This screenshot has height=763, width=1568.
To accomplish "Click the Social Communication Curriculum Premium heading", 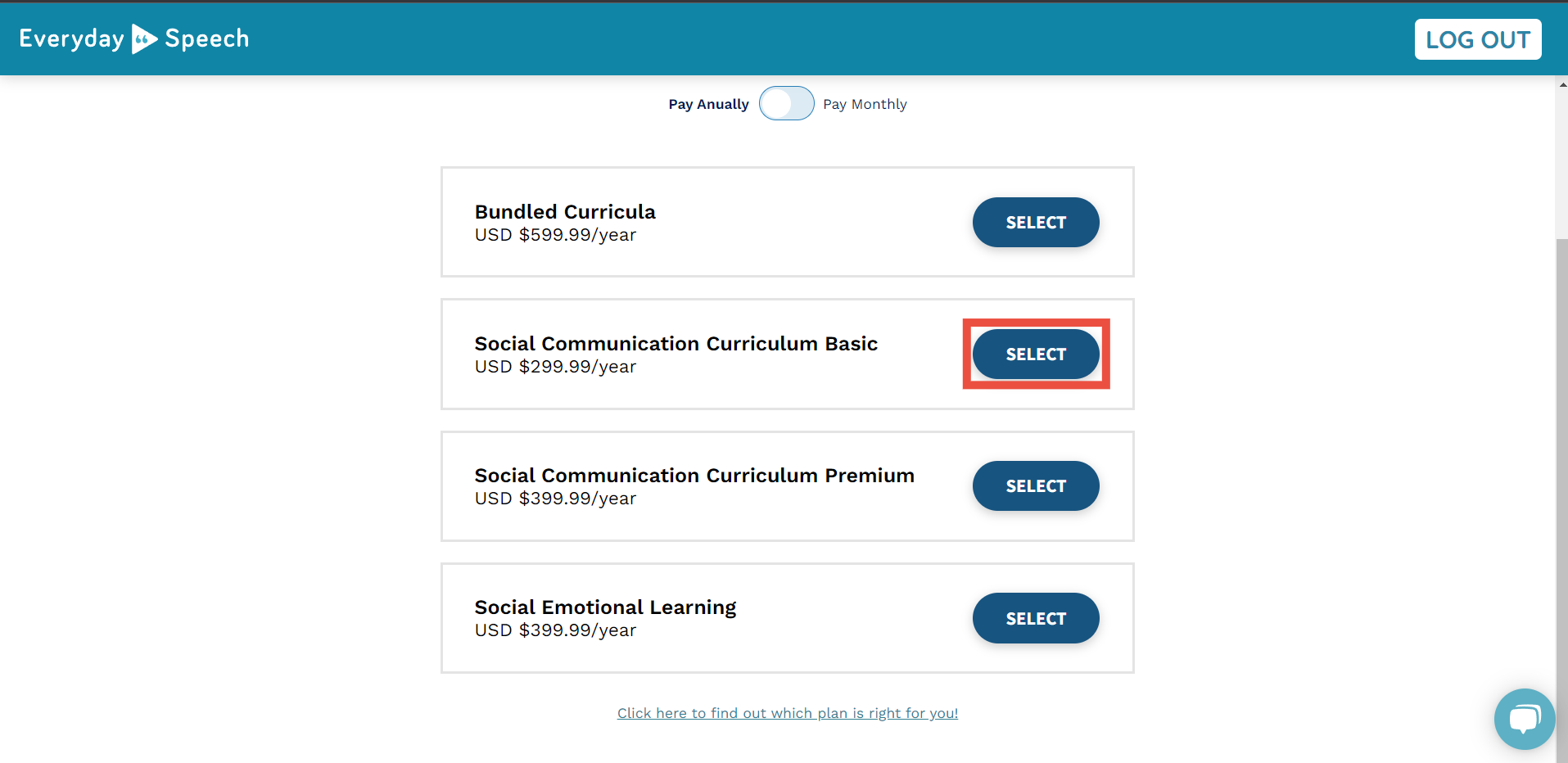I will [694, 476].
